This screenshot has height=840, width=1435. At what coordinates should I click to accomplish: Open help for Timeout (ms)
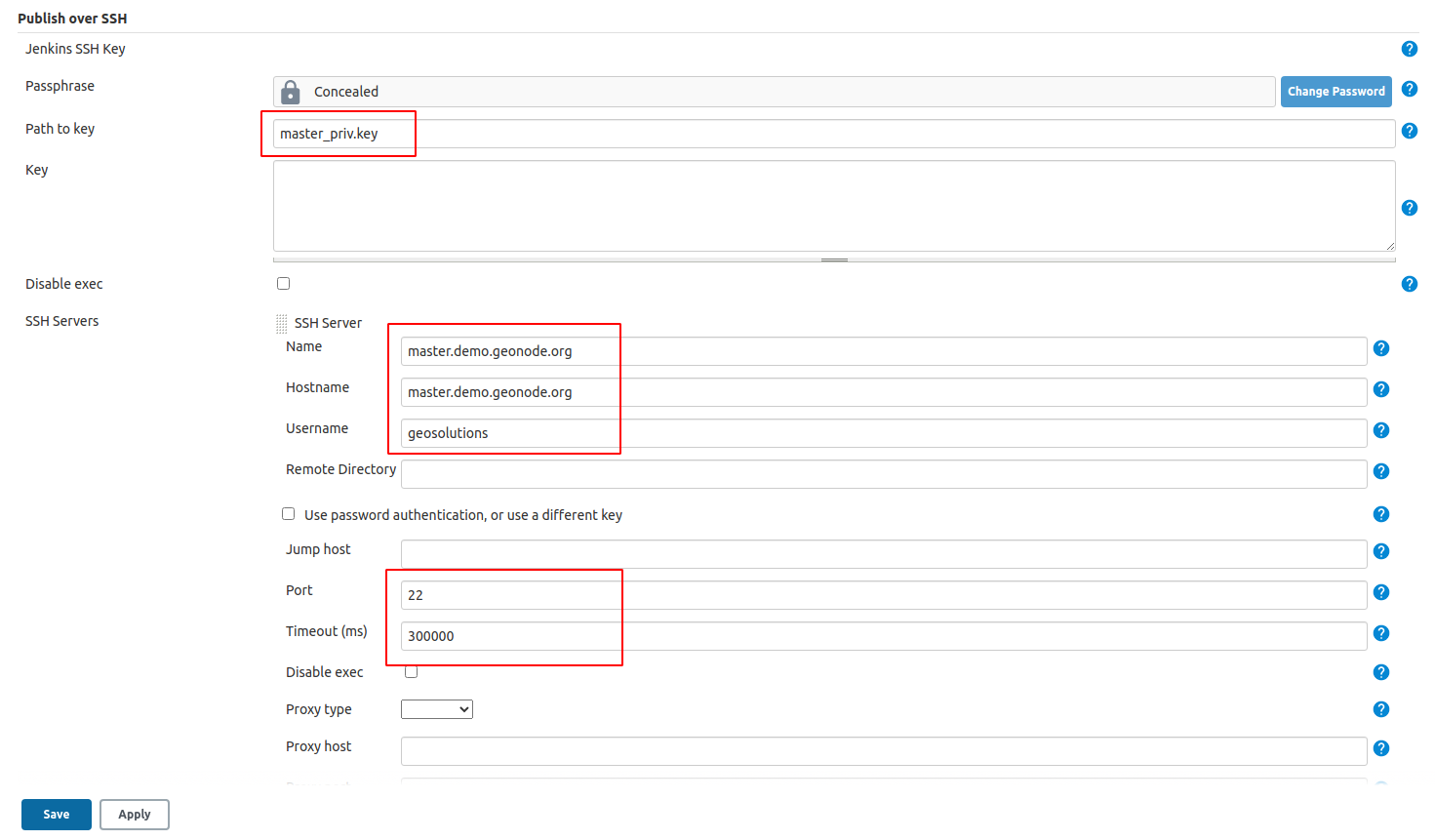[1380, 633]
